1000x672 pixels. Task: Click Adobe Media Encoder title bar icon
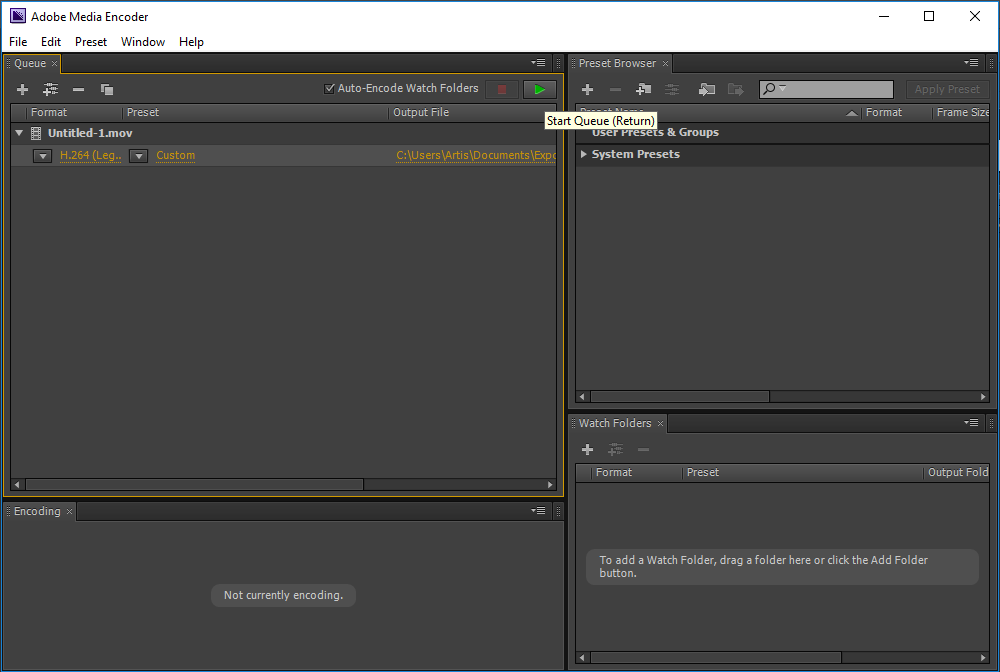pyautogui.click(x=18, y=16)
